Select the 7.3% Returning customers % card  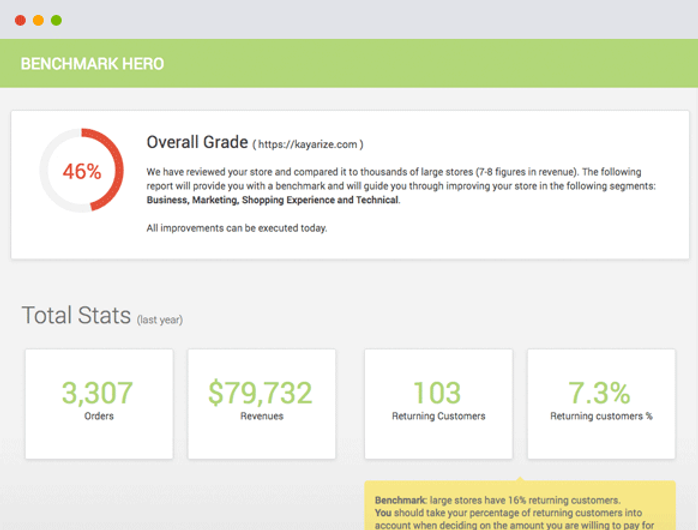601,404
